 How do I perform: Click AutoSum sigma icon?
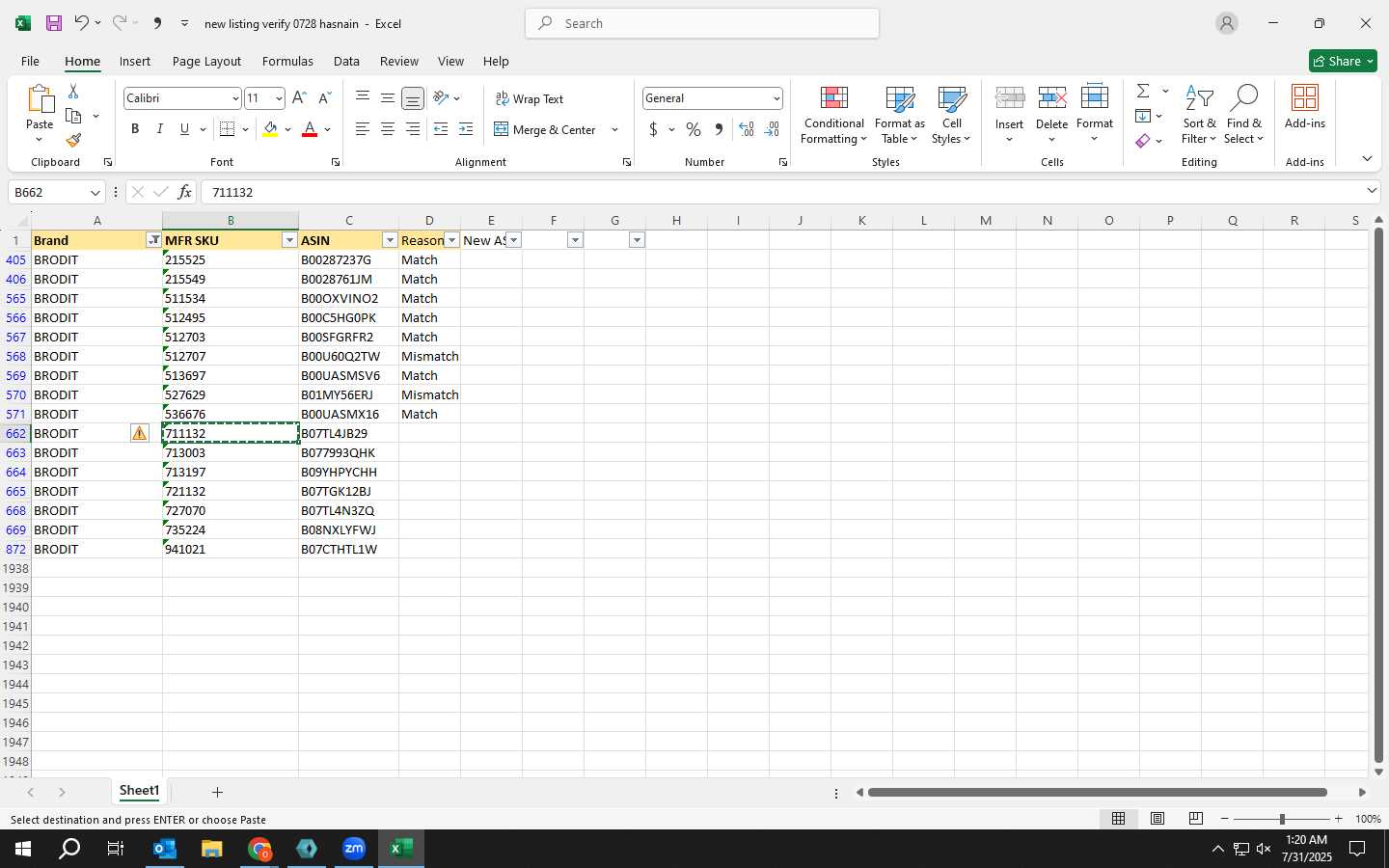(1143, 91)
